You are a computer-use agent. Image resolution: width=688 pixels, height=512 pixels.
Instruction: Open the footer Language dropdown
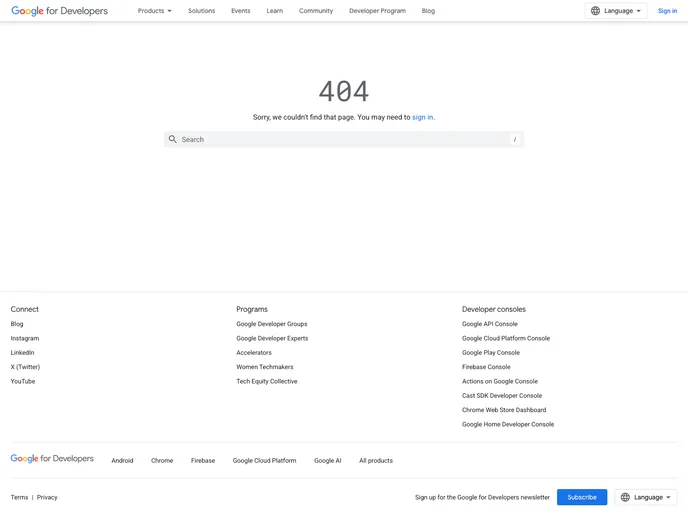[645, 497]
